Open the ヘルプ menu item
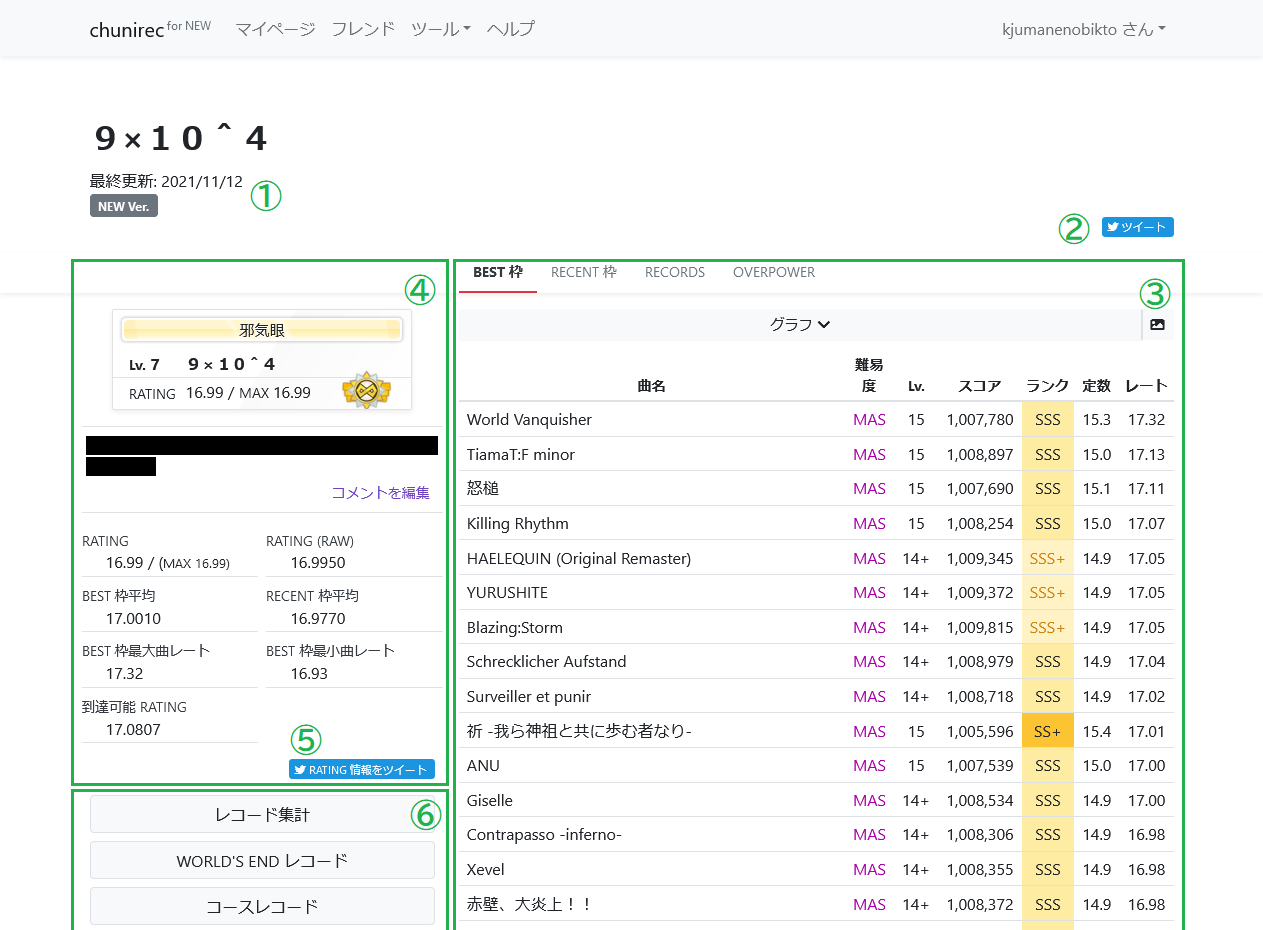Image resolution: width=1263 pixels, height=930 pixels. click(510, 29)
